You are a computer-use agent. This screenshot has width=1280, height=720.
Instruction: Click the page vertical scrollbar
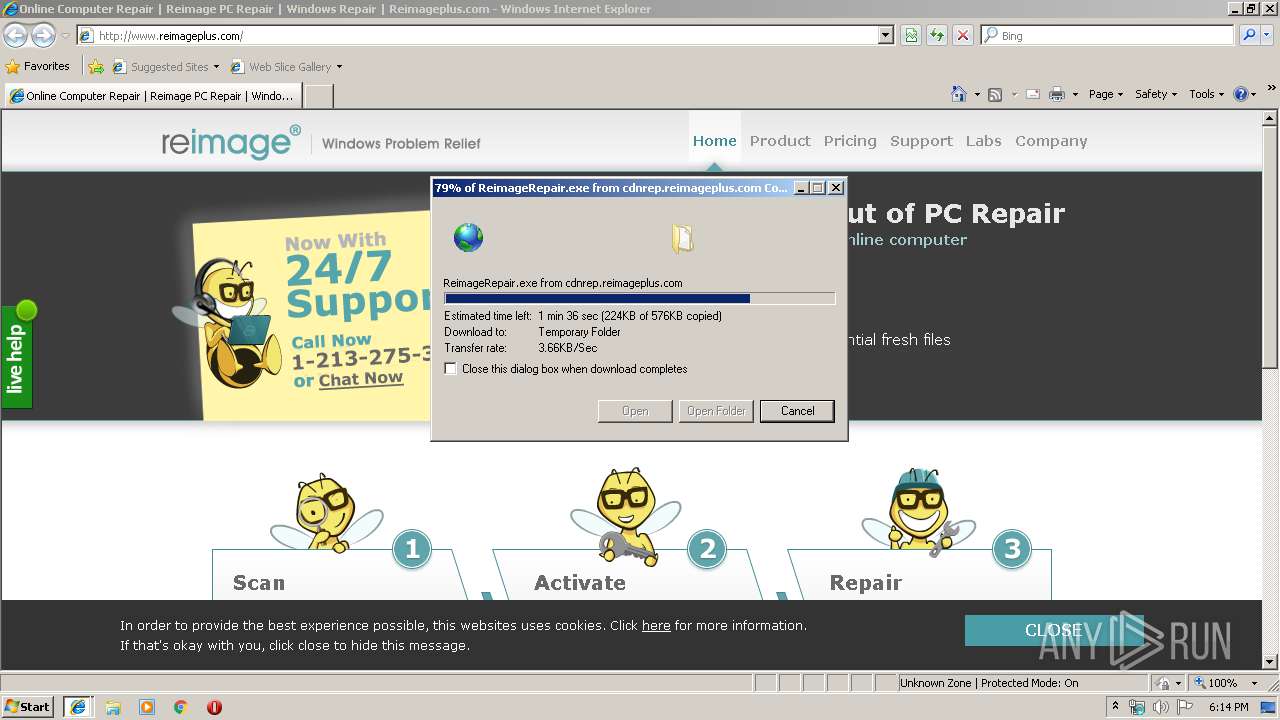point(1270,390)
